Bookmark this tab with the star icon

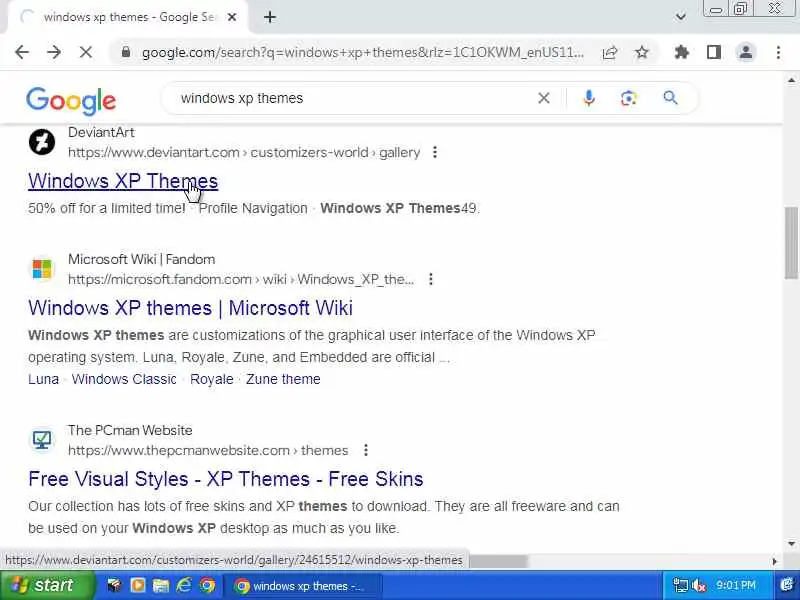click(x=642, y=52)
